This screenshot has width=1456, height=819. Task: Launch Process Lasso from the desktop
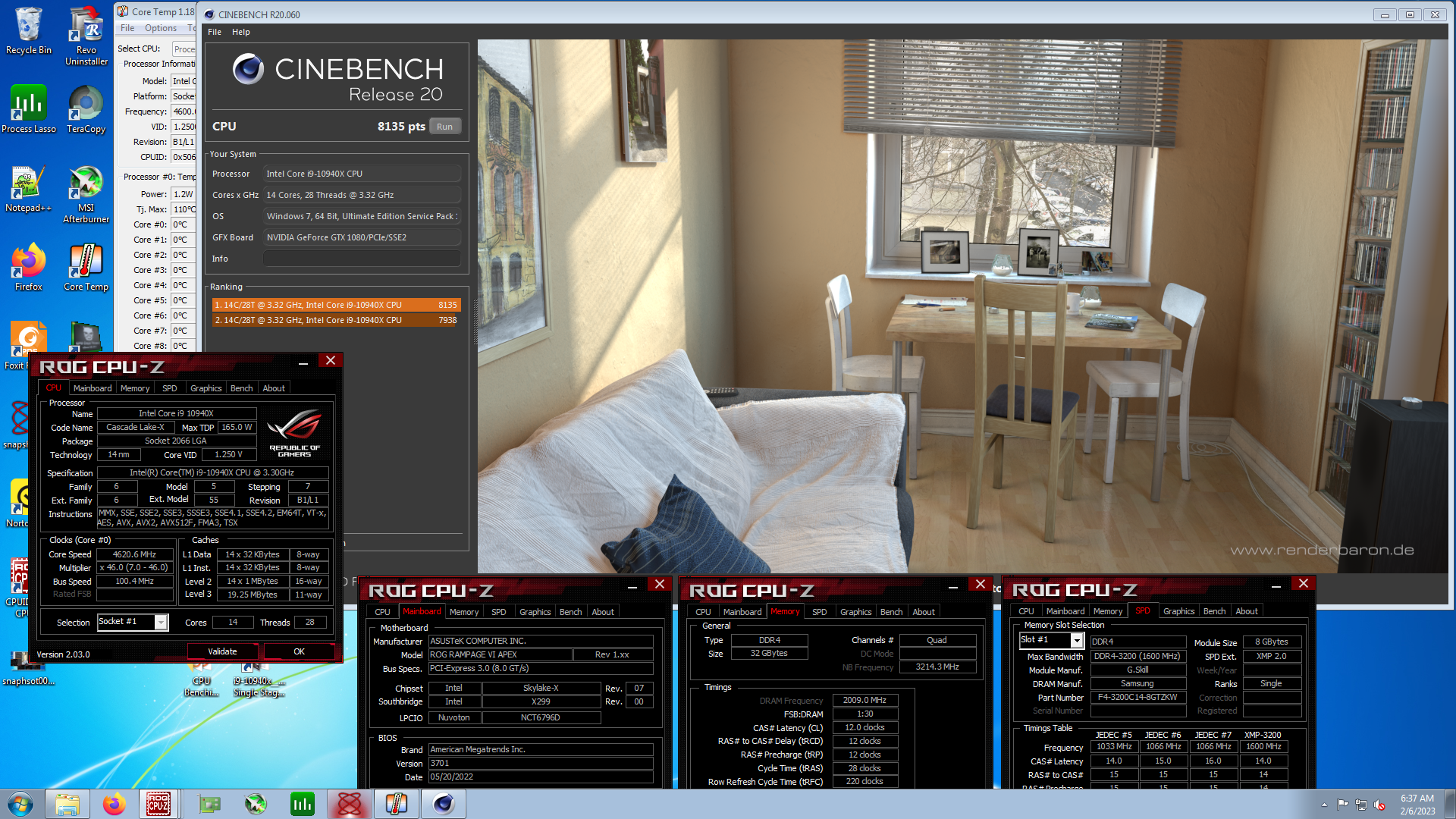tap(28, 109)
